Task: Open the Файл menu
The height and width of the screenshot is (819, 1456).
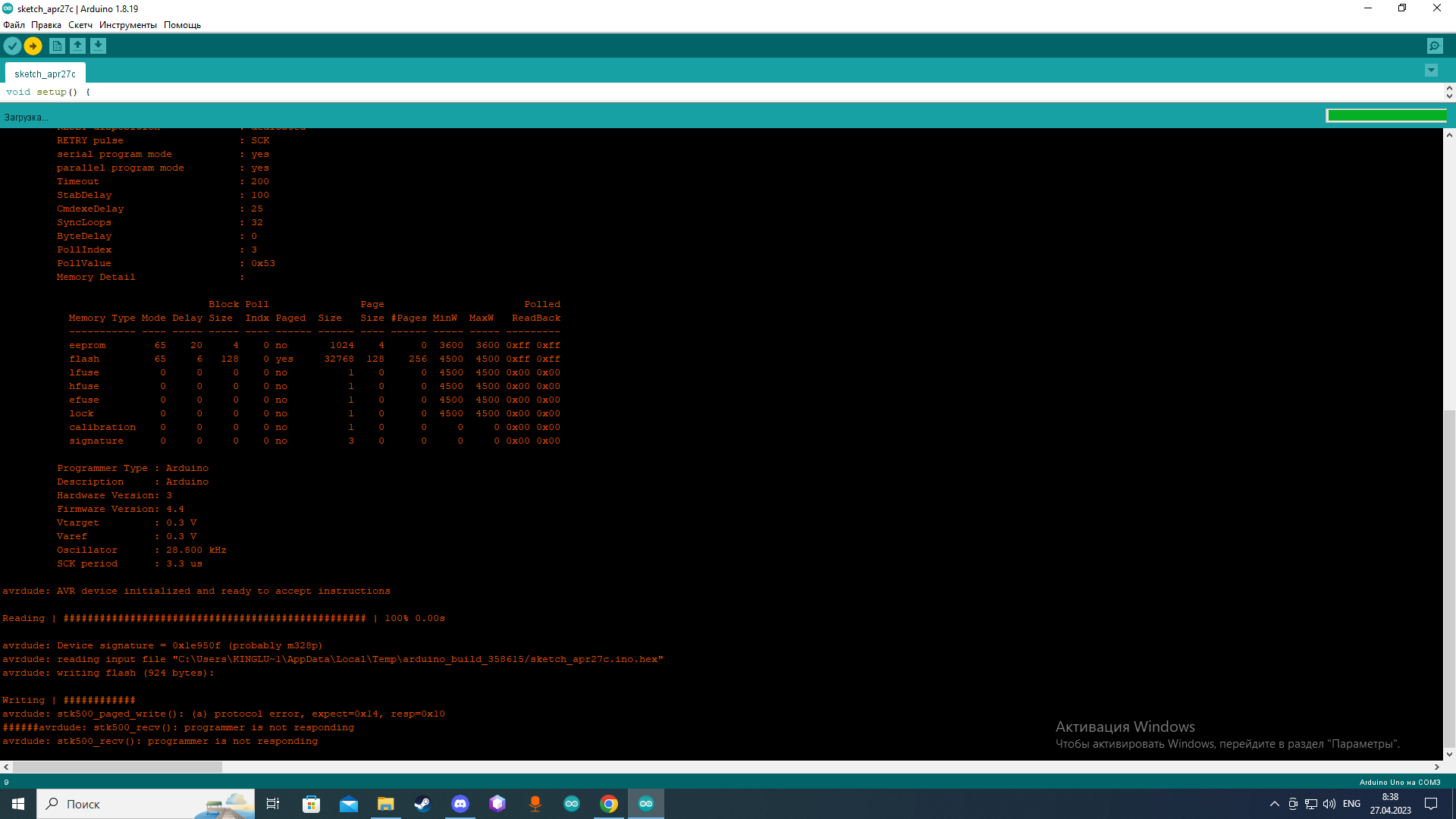Action: [x=14, y=25]
